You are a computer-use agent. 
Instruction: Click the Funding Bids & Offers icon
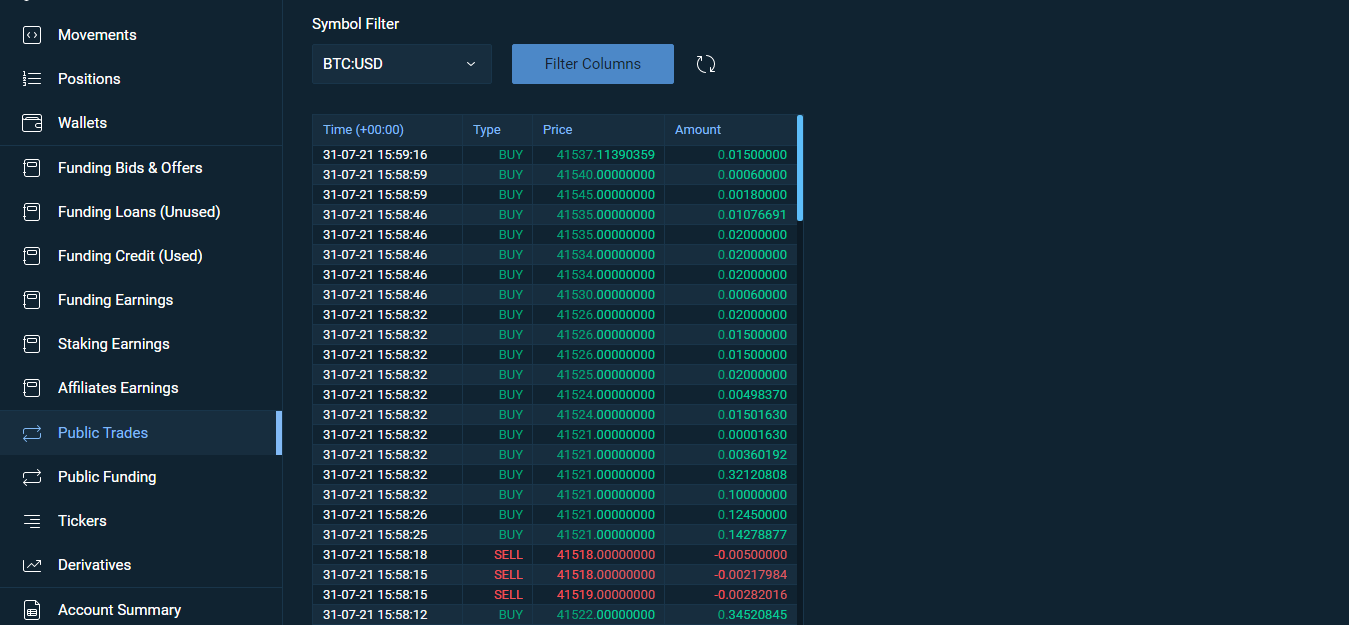[x=32, y=168]
